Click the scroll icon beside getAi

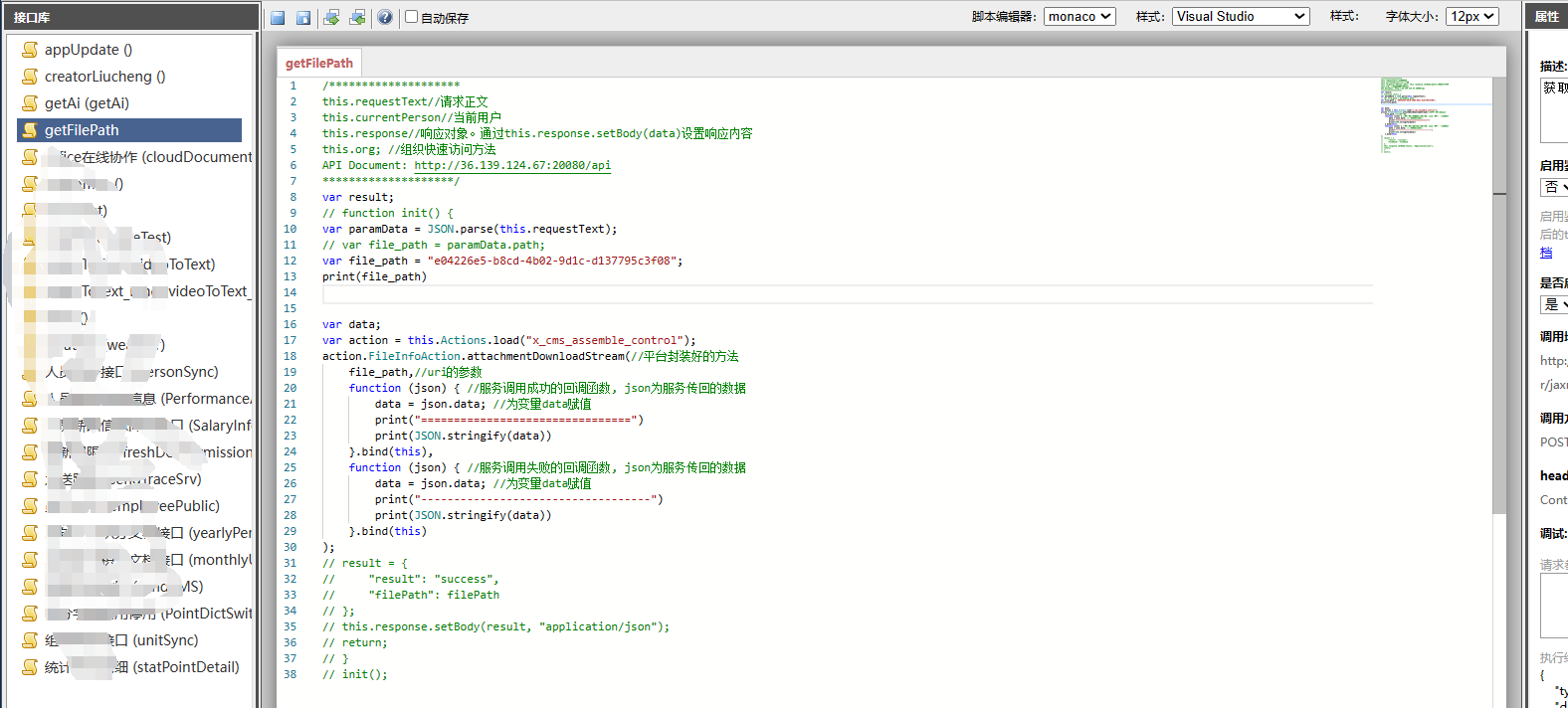click(x=31, y=103)
